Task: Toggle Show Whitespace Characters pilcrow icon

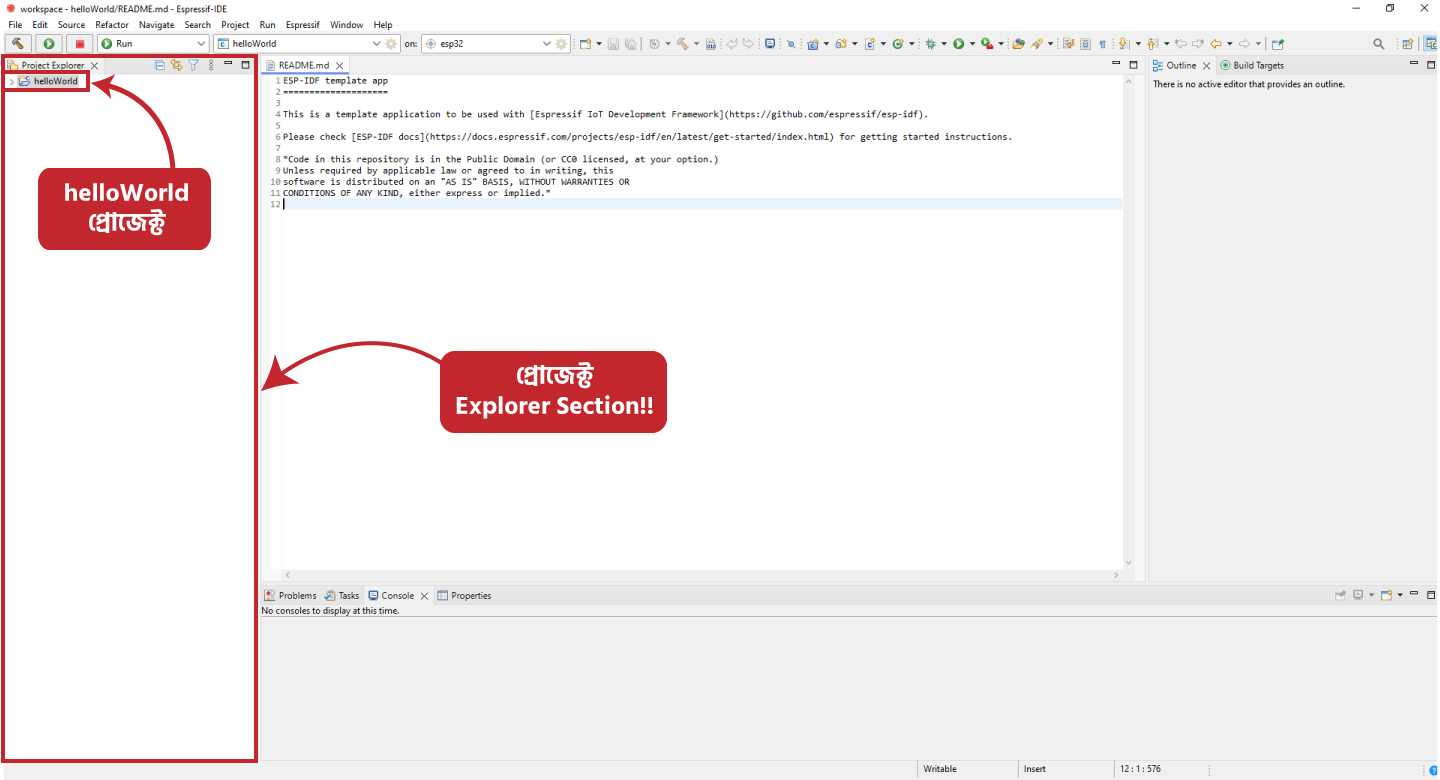Action: (x=1102, y=44)
